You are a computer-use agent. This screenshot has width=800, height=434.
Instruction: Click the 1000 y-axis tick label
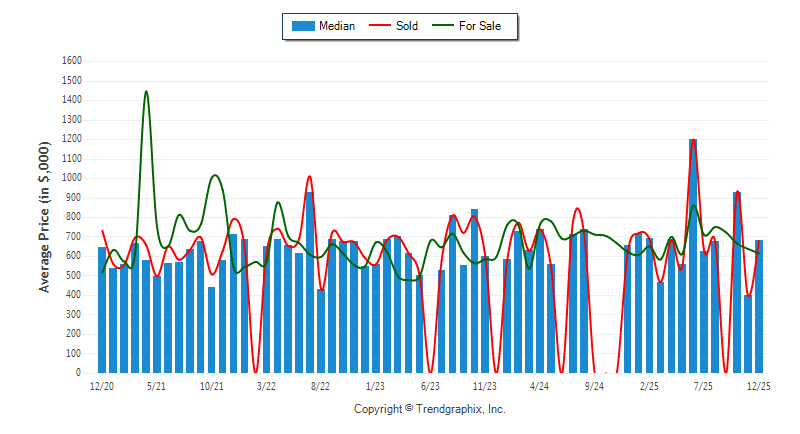tap(71, 178)
